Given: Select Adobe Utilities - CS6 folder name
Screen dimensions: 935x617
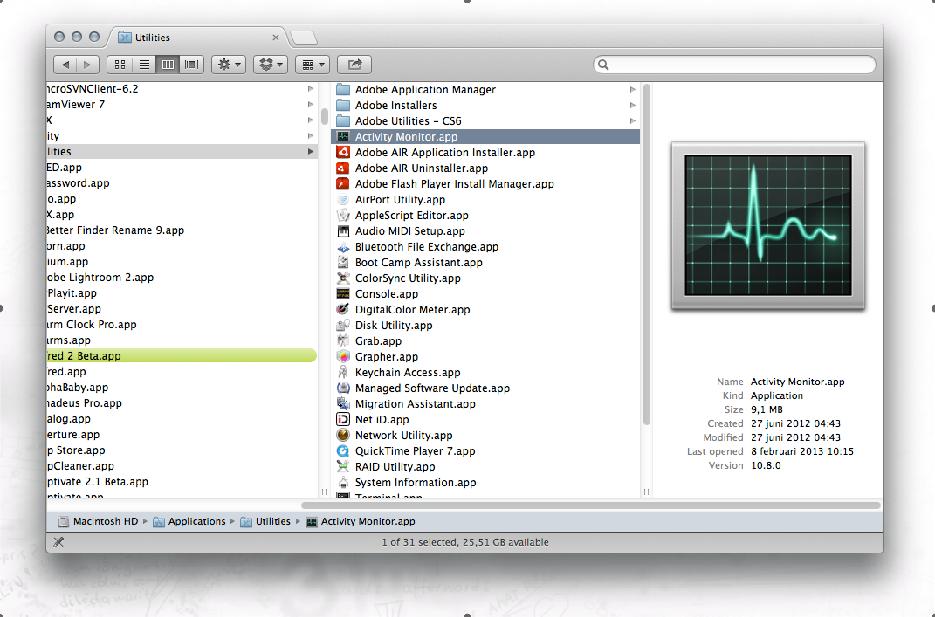Looking at the screenshot, I should pos(408,121).
